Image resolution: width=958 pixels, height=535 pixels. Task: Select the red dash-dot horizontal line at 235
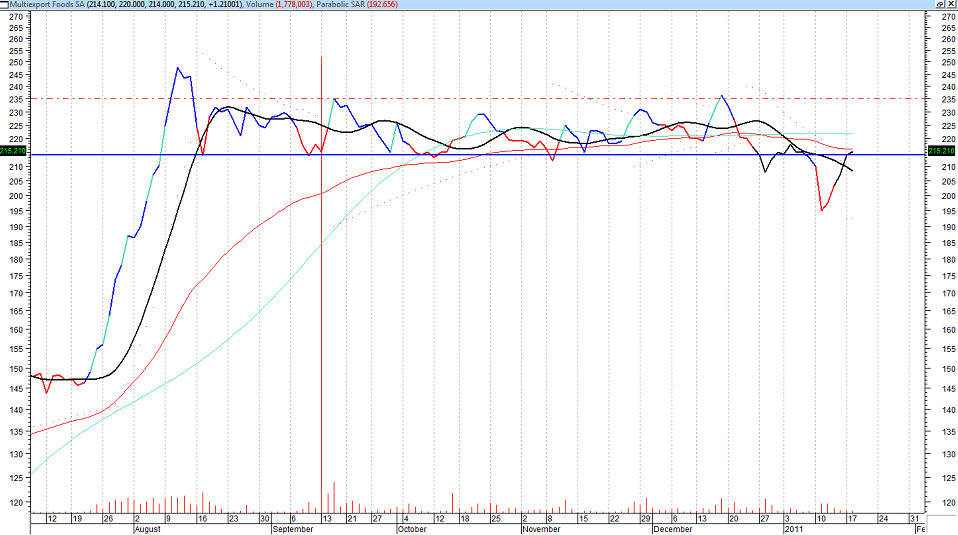pyautogui.click(x=477, y=98)
